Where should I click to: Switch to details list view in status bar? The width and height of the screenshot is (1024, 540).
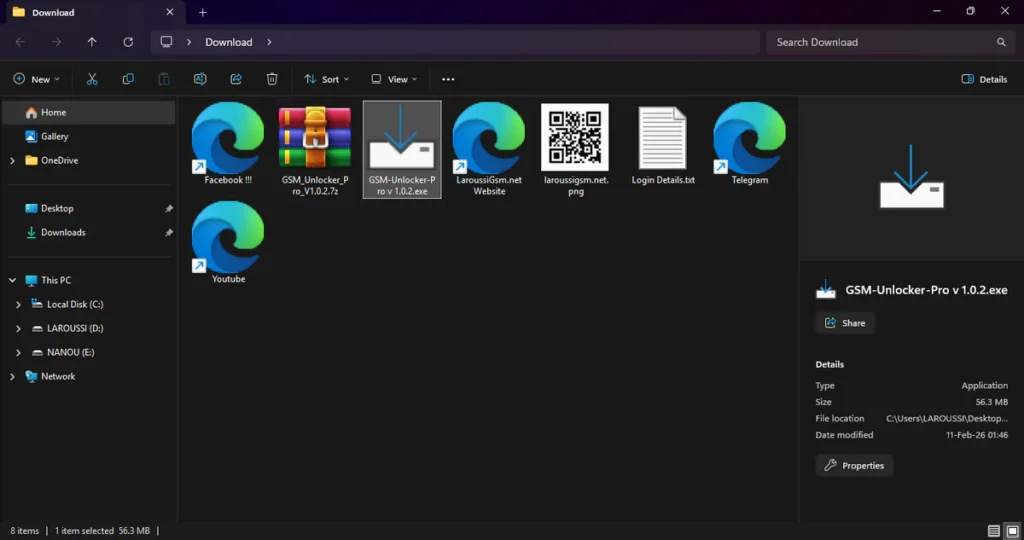[993, 531]
